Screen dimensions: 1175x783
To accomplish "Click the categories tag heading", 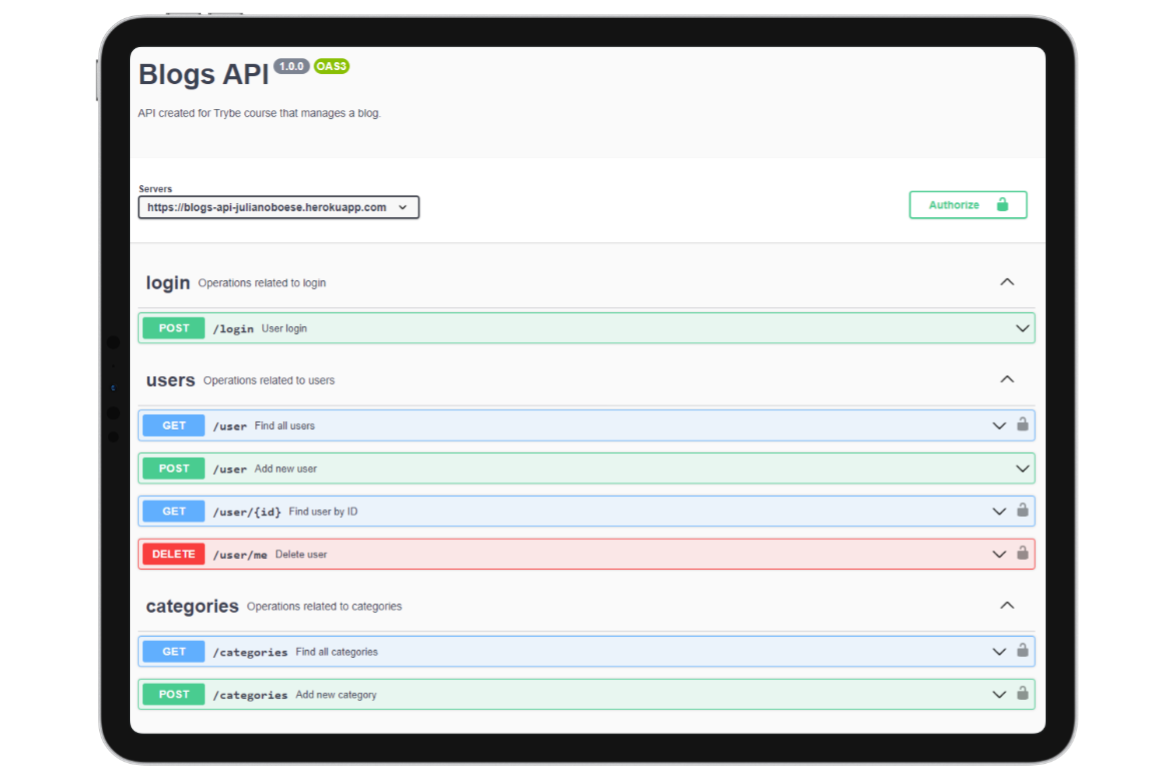I will pos(192,606).
